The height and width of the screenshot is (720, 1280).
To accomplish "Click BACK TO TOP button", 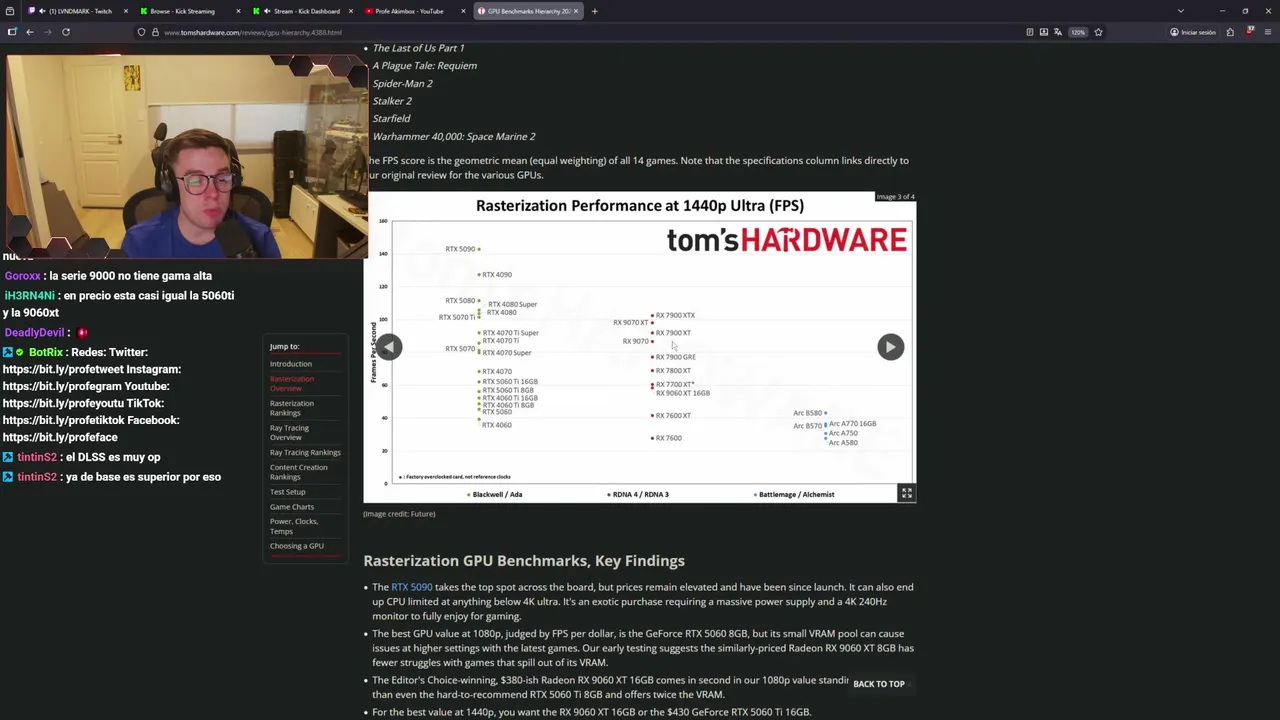I will click(878, 684).
